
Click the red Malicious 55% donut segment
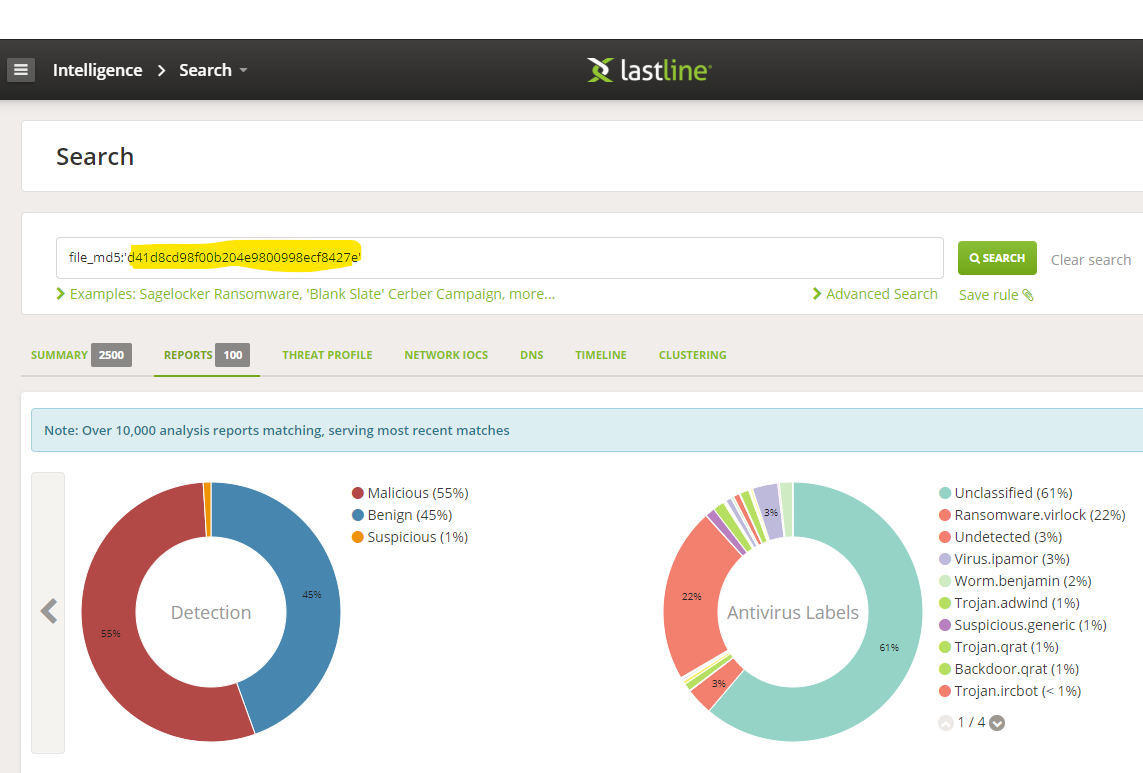coord(111,633)
